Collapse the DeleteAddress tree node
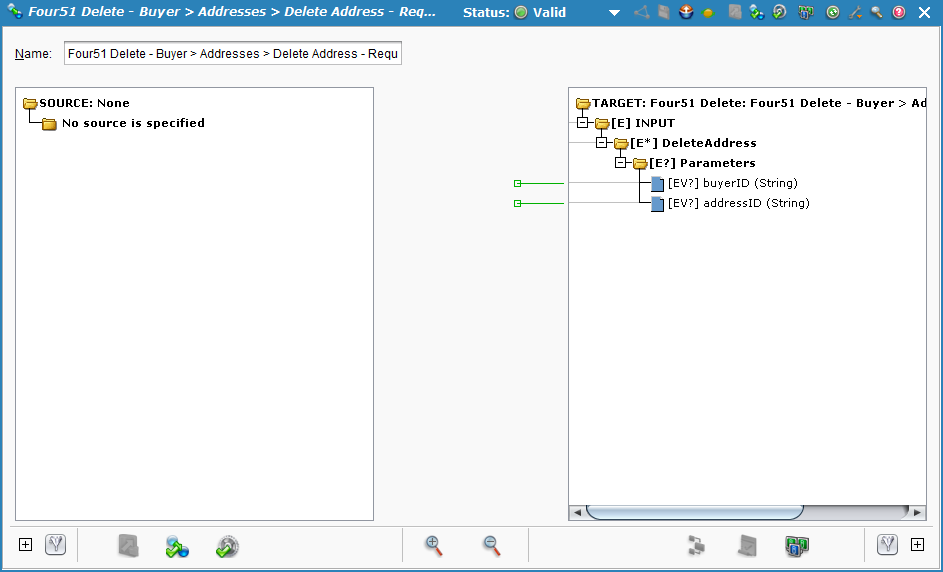 point(602,143)
